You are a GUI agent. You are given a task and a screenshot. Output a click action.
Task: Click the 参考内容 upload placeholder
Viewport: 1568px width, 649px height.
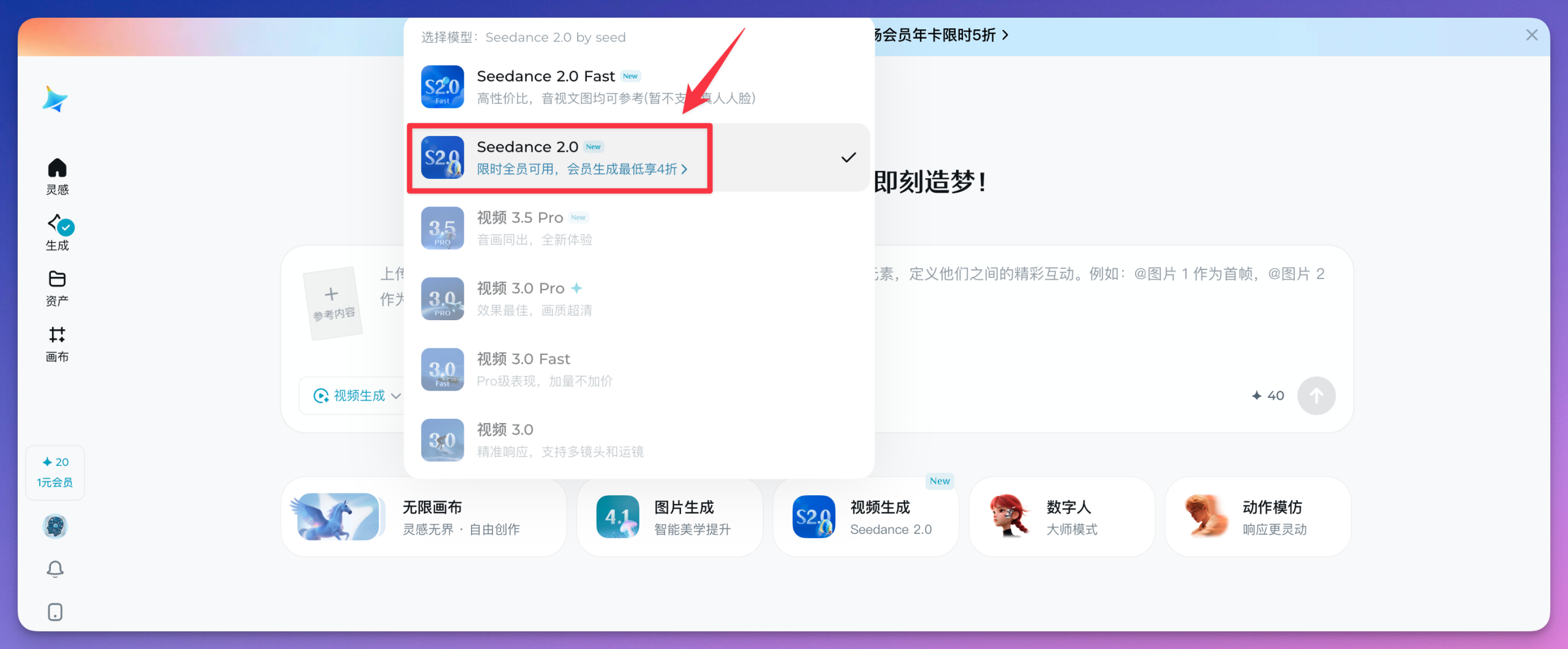[x=331, y=303]
